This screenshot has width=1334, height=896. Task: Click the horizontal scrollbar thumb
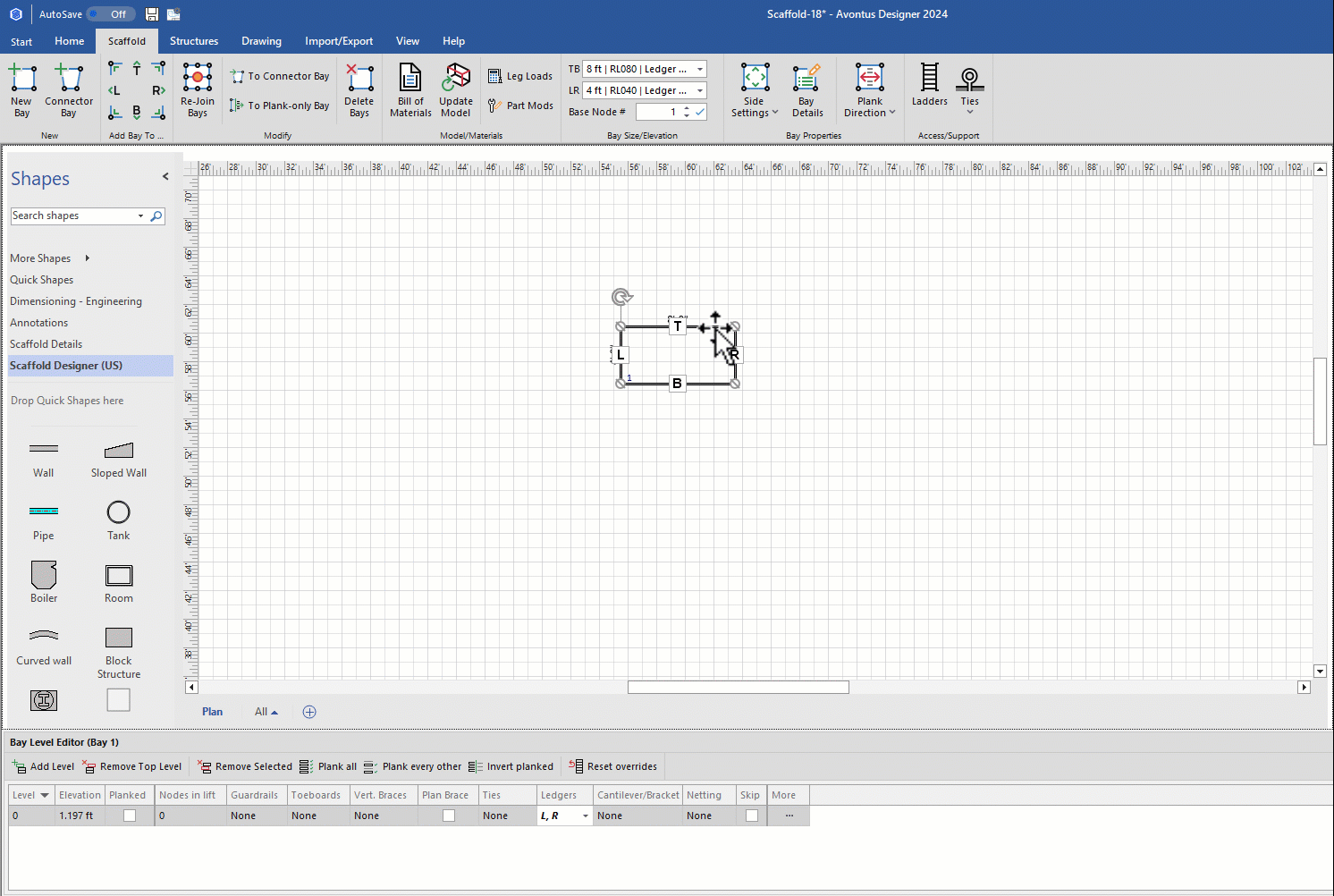(738, 688)
